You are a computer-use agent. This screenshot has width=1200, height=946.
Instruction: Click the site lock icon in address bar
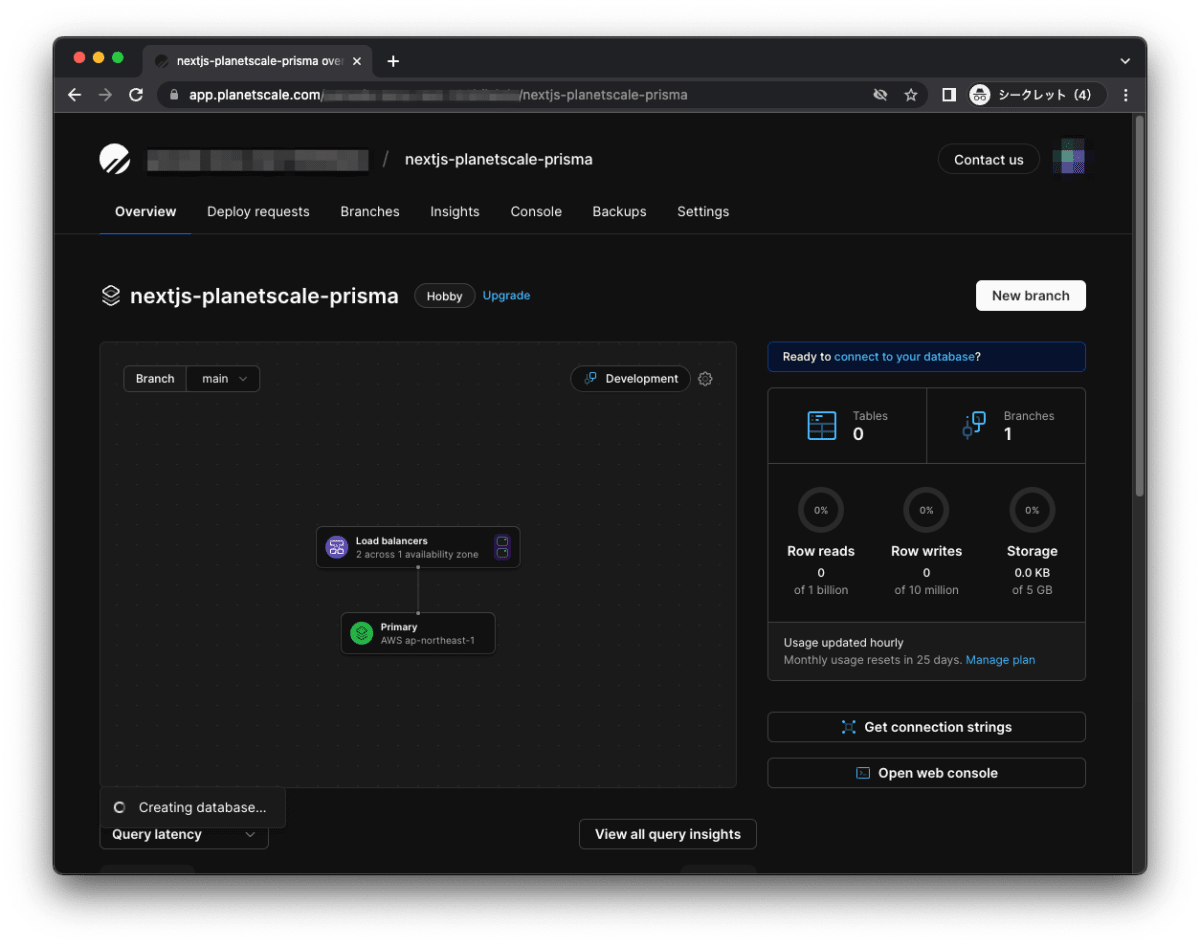(x=174, y=95)
